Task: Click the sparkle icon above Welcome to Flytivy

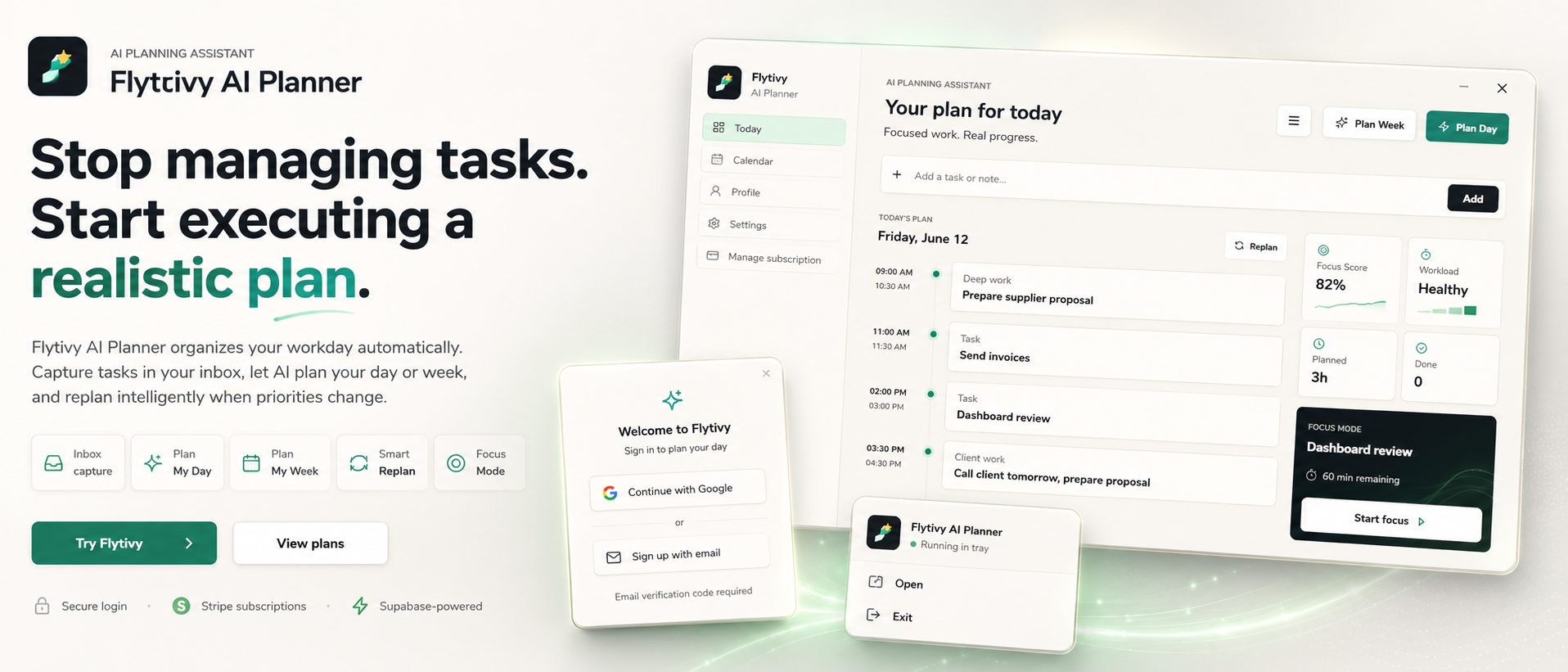Action: [672, 399]
